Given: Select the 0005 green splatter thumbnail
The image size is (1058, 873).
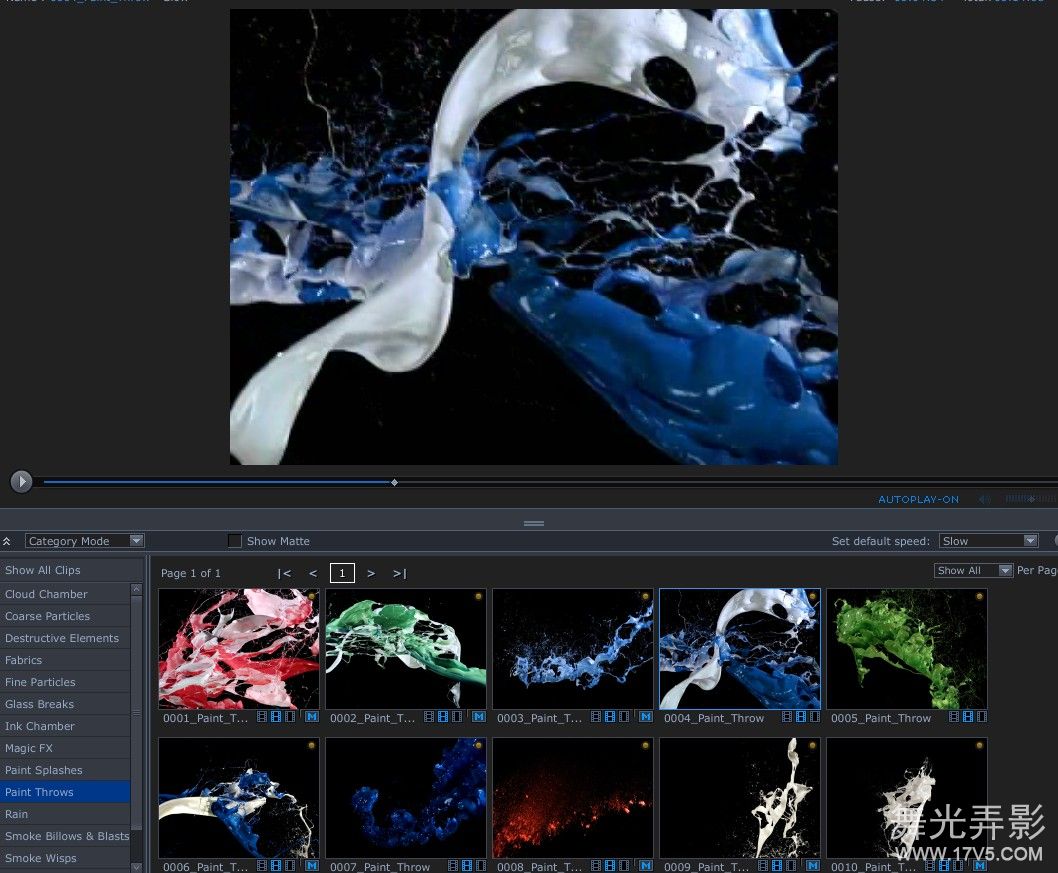Looking at the screenshot, I should [907, 649].
